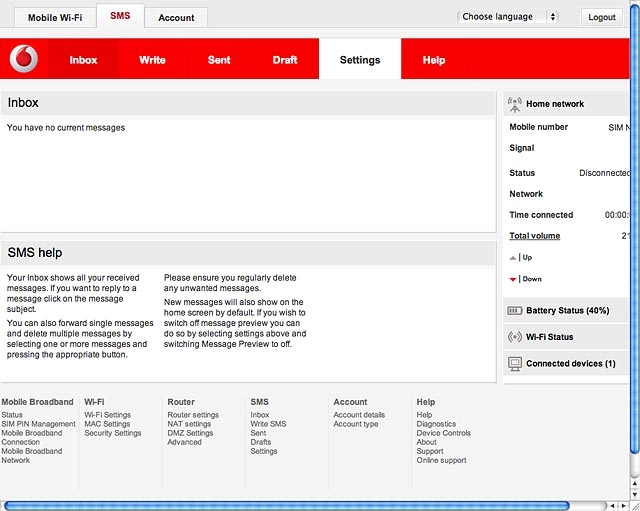
Task: Open Support footer link
Action: tap(430, 451)
